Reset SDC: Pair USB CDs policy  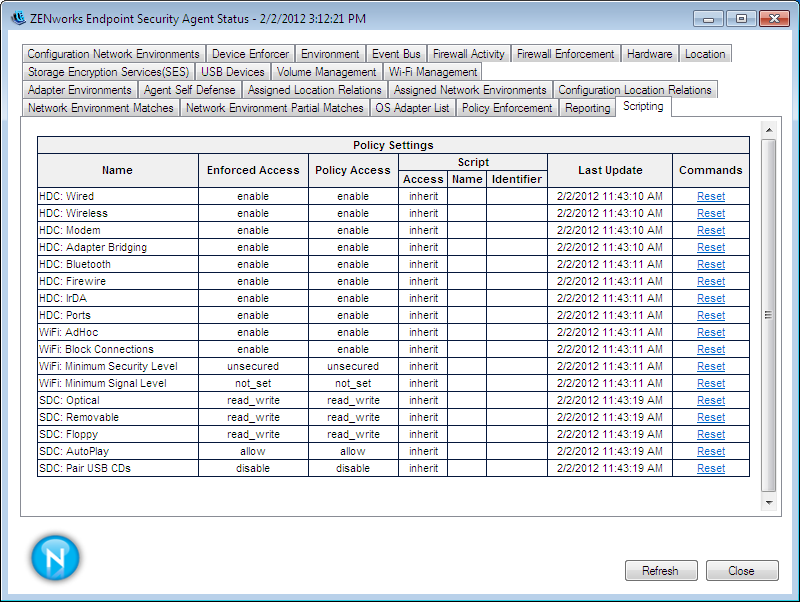(711, 468)
